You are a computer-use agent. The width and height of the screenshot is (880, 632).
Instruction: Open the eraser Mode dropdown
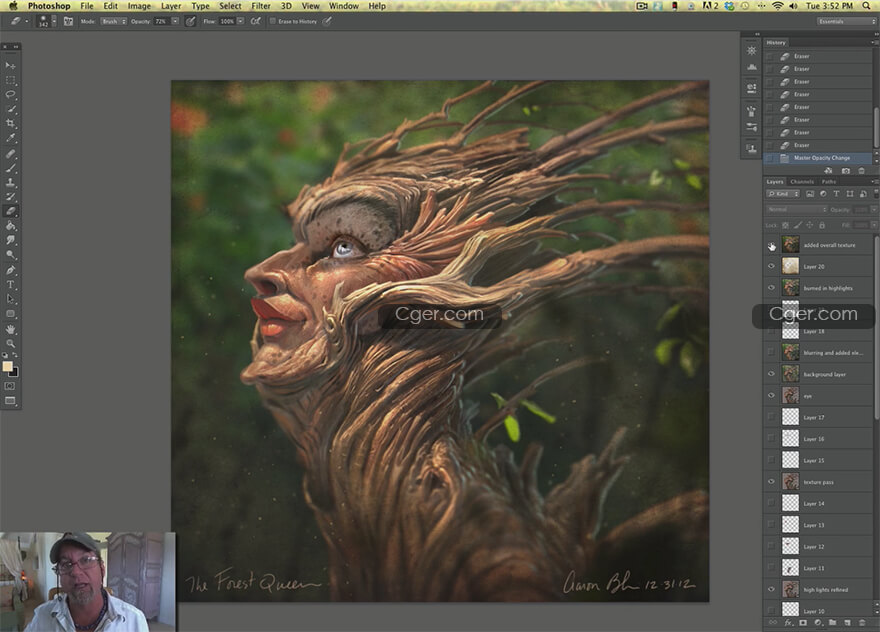coord(113,21)
